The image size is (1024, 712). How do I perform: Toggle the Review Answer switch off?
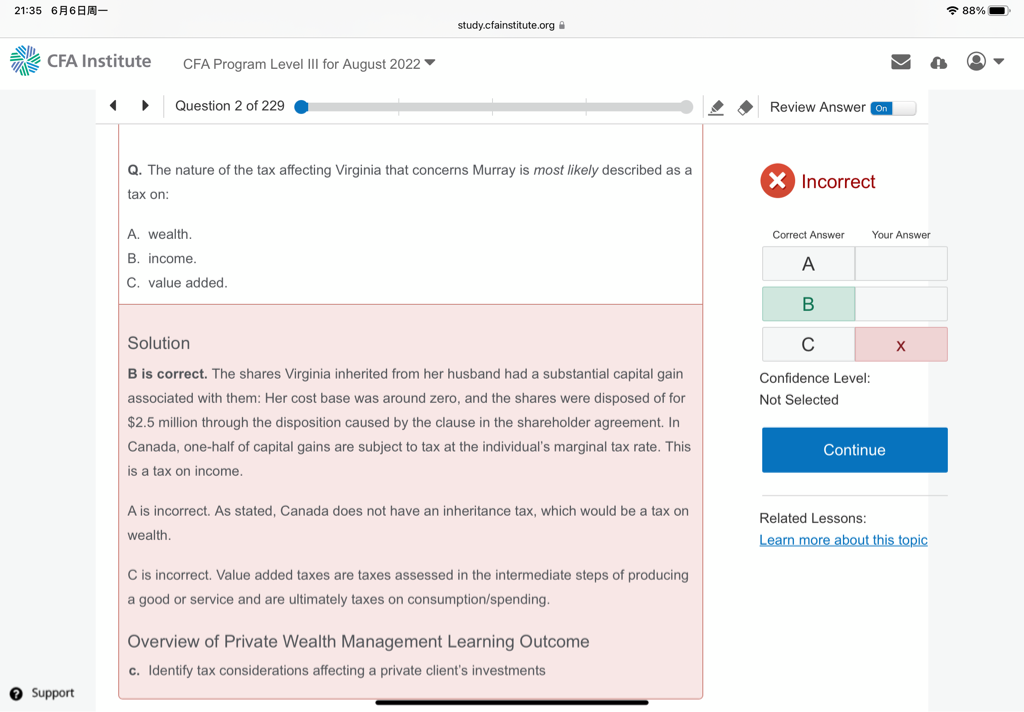coord(892,108)
